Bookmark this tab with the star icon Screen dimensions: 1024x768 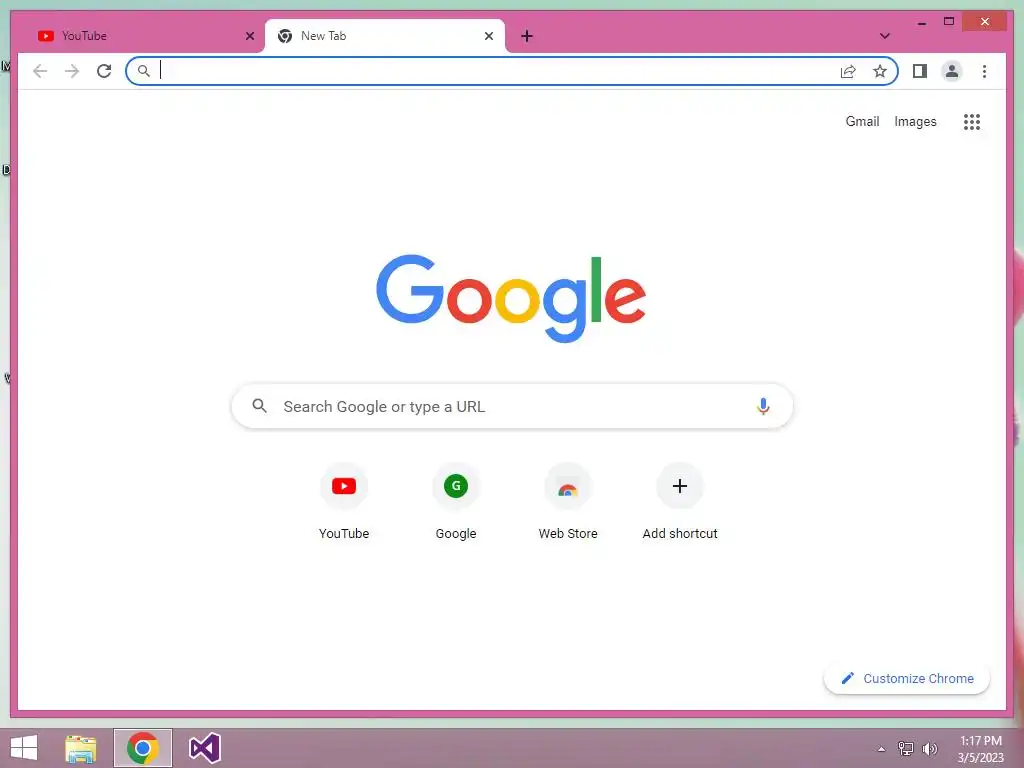pyautogui.click(x=880, y=71)
